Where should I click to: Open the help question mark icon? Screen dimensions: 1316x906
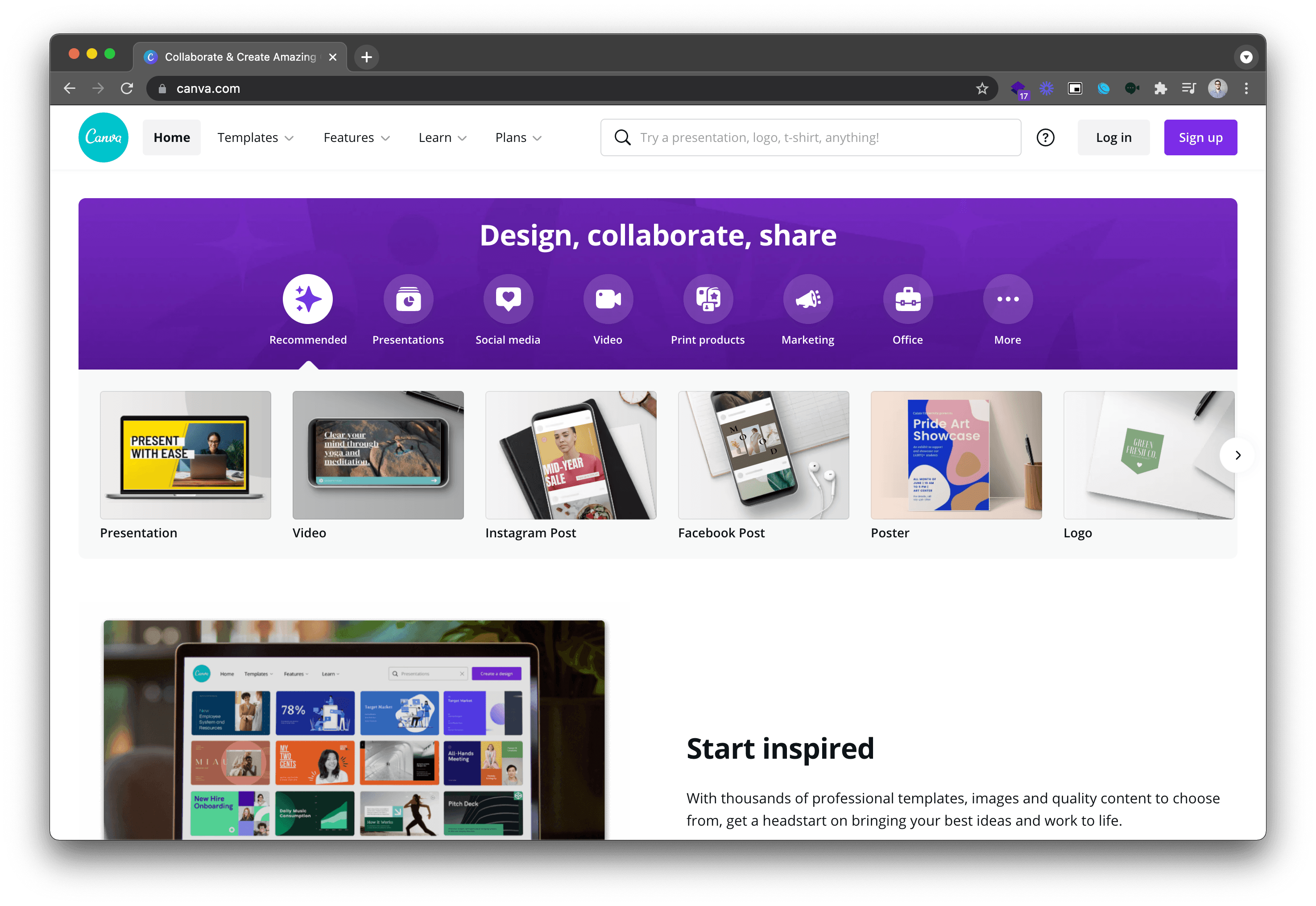[x=1045, y=137]
